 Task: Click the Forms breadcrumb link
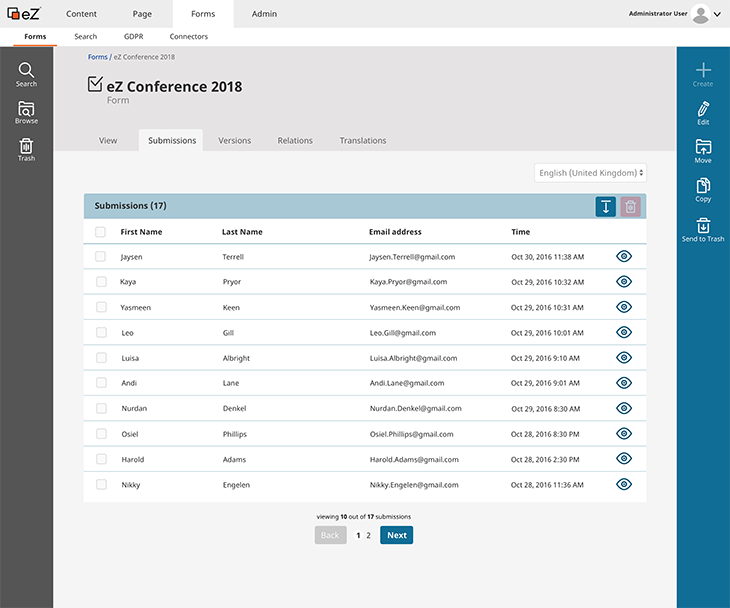point(97,57)
